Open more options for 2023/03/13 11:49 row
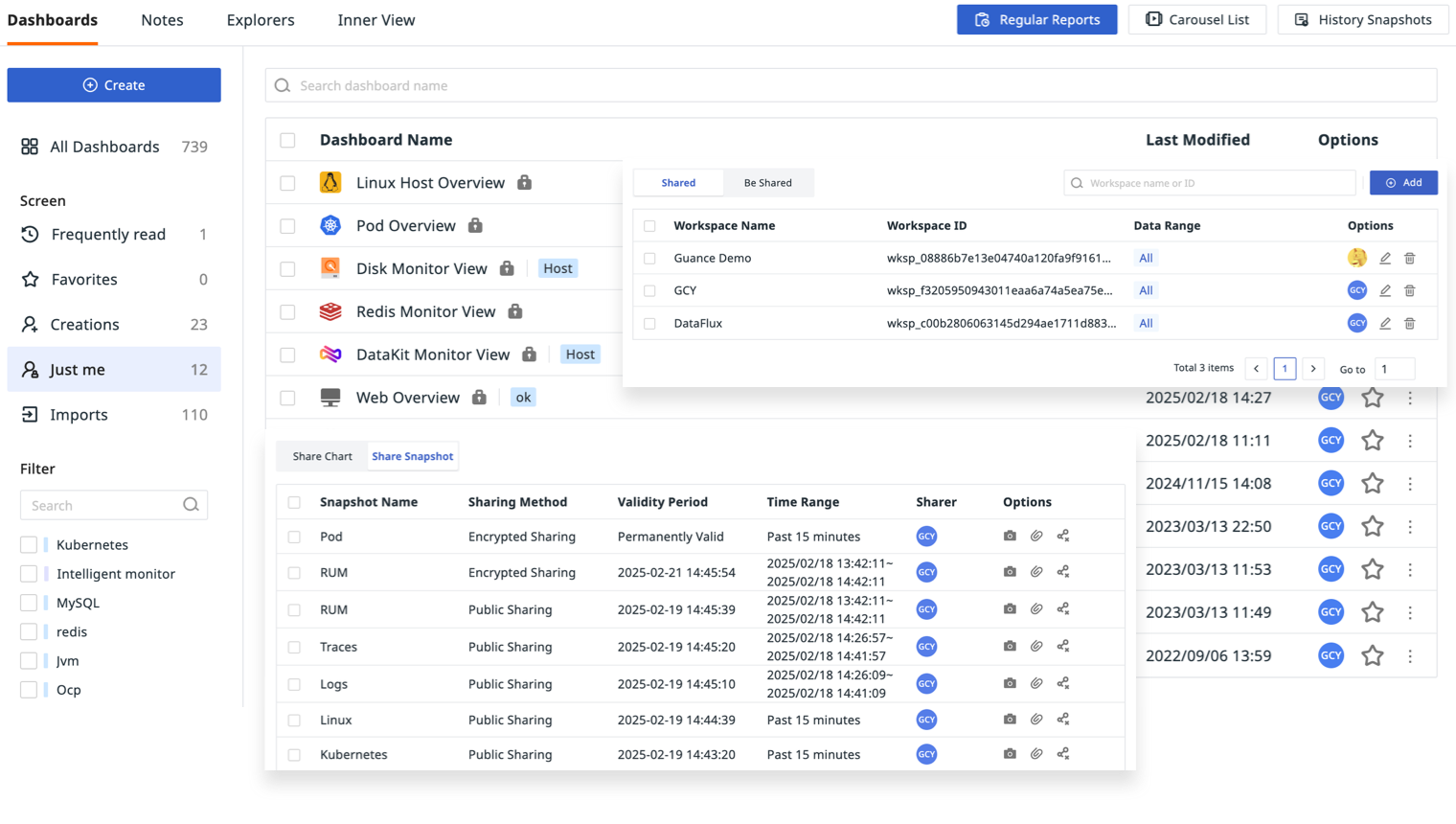Image resolution: width=1456 pixels, height=824 pixels. pos(1410,612)
